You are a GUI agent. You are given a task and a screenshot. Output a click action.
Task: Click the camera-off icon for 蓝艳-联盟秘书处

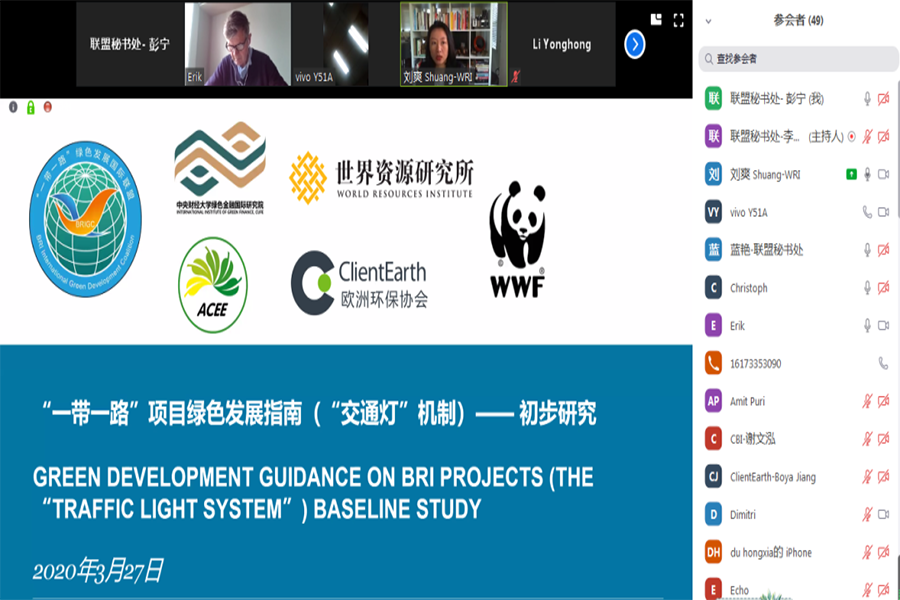click(884, 250)
